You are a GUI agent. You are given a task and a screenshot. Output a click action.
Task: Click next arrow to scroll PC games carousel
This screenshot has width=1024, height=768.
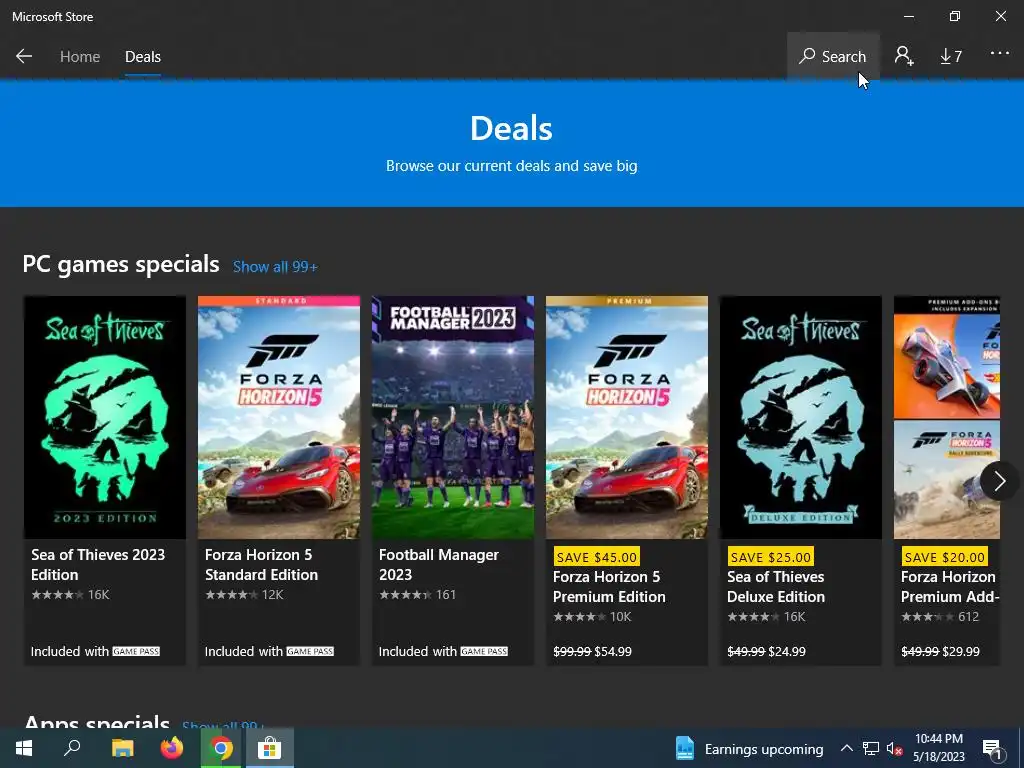tap(999, 481)
